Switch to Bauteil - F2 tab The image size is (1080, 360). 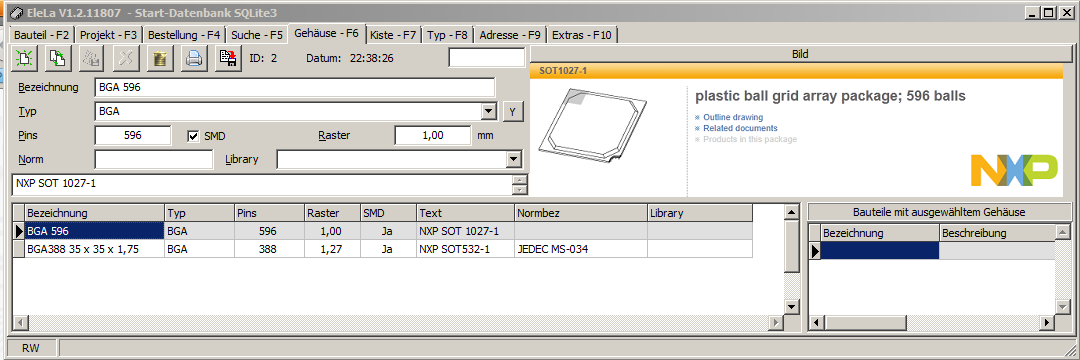click(42, 34)
